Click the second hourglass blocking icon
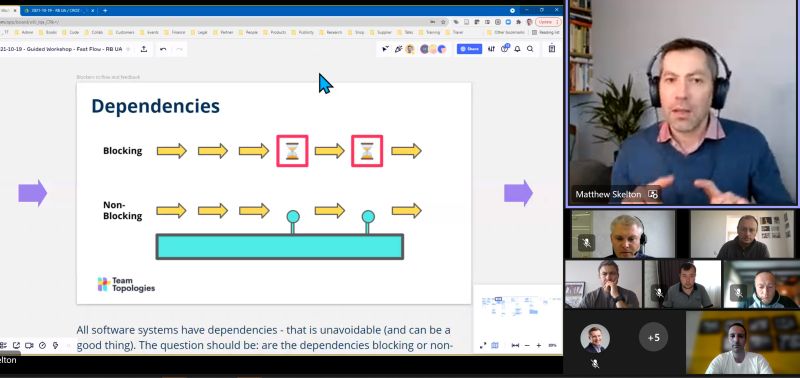Screen dimensions: 800x378 pyautogui.click(x=367, y=151)
